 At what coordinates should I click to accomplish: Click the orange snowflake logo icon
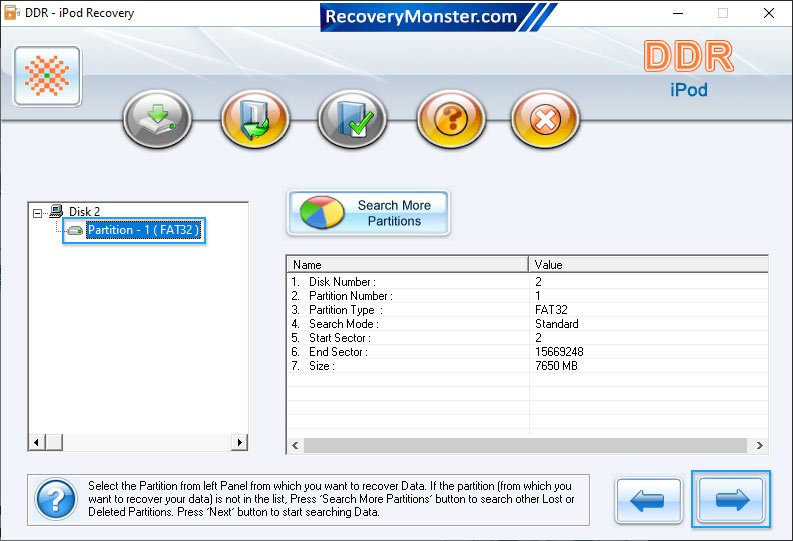[x=48, y=76]
